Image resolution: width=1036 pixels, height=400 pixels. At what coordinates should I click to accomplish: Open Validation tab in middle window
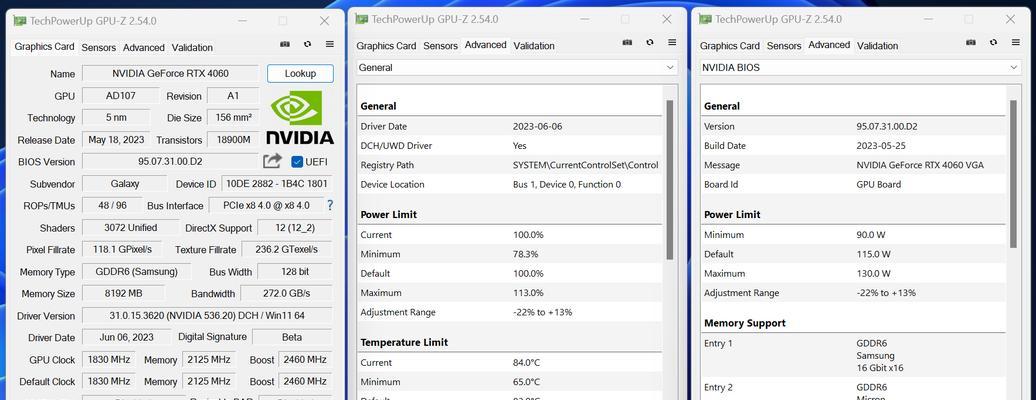click(x=534, y=46)
